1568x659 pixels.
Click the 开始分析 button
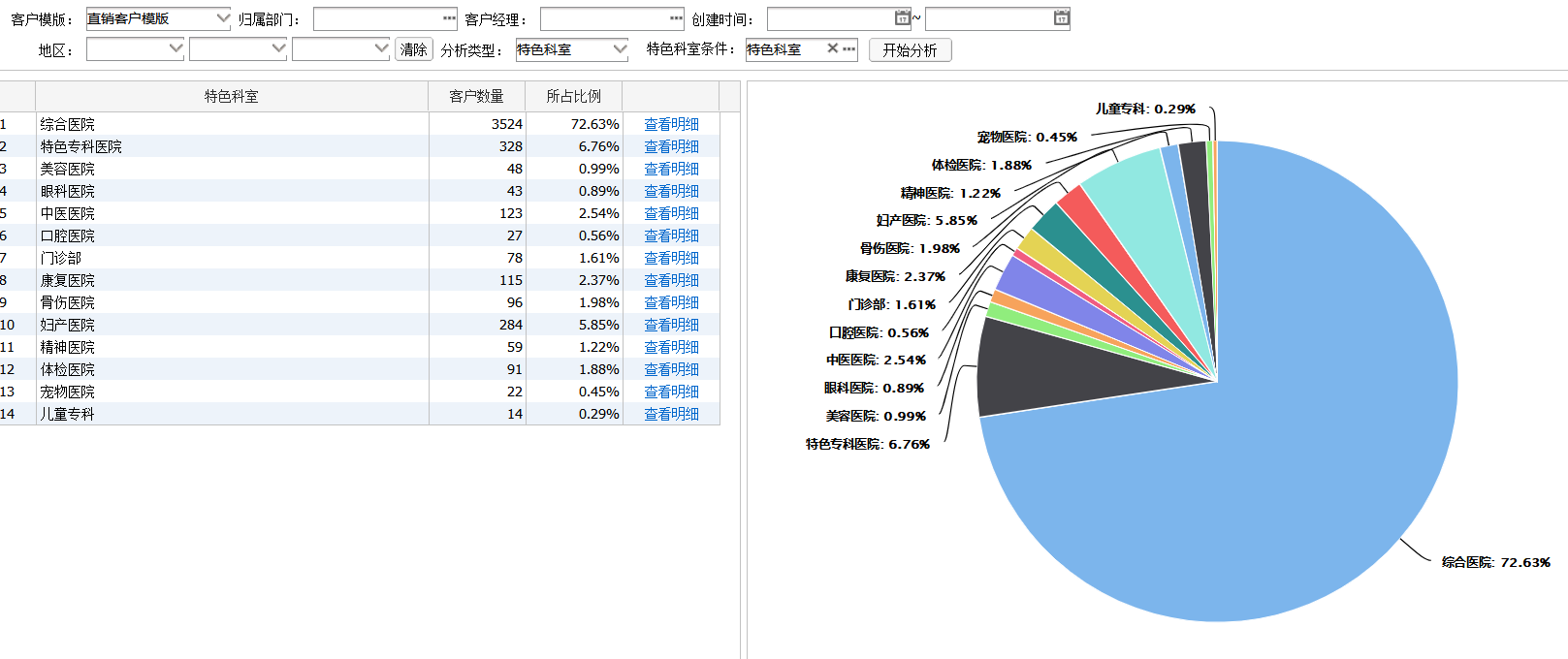tap(910, 50)
